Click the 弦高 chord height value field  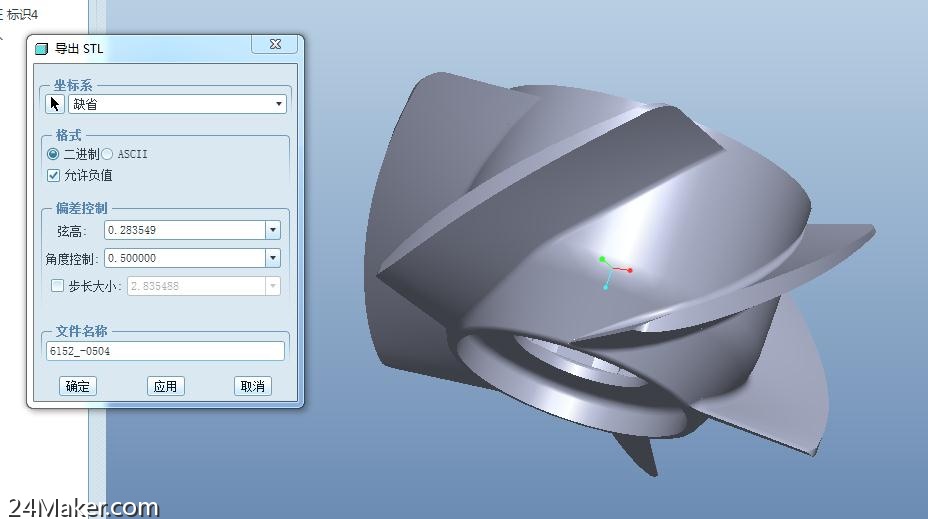tap(185, 230)
